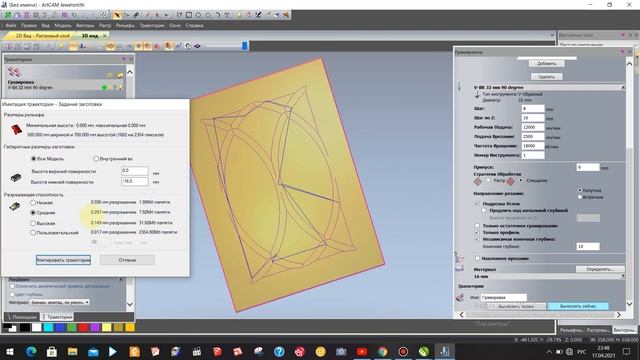The width and height of the screenshot is (640, 360).
Task: Open File Explorer from the taskbar
Action: click(x=73, y=351)
